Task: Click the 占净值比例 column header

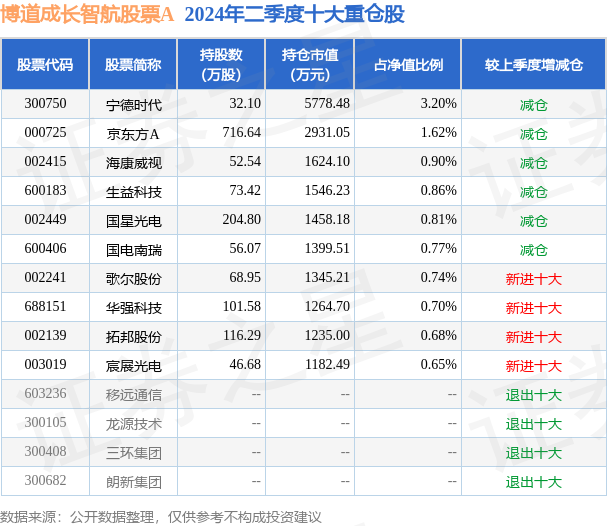Action: tap(408, 65)
